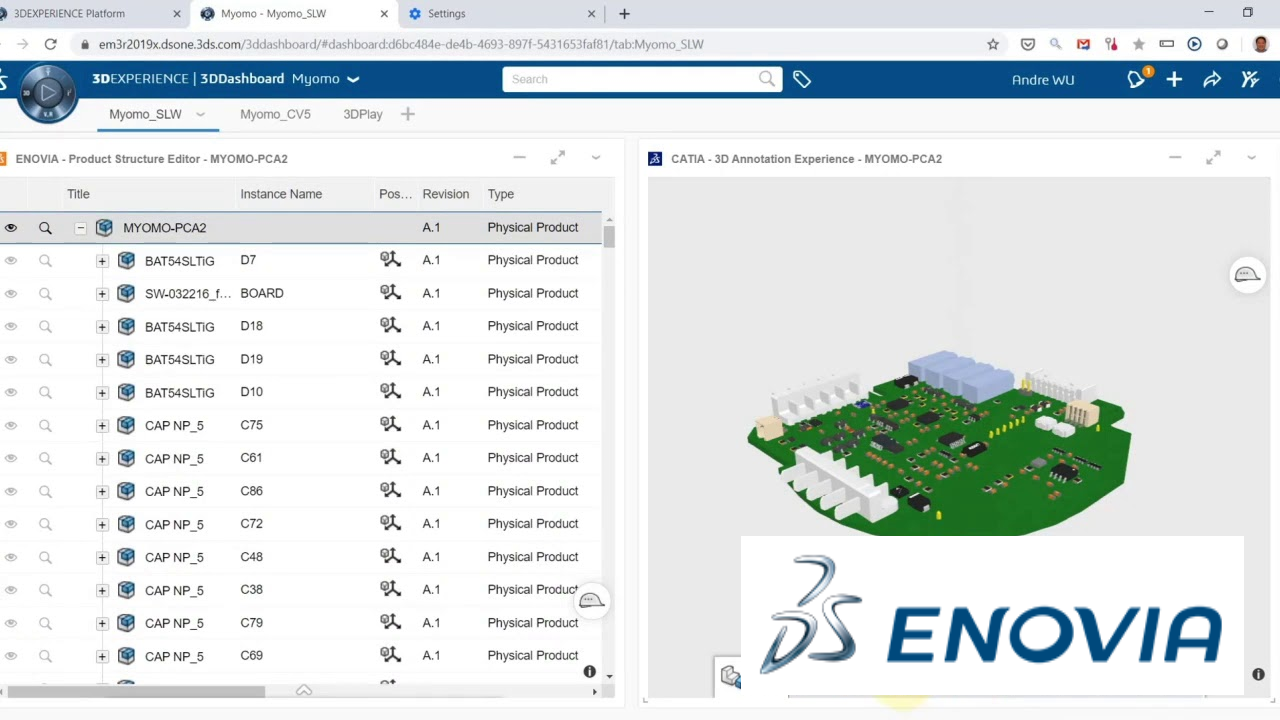1280x720 pixels.
Task: Switch to 3DEXPERIENCE Platform browser tab
Action: (69, 14)
